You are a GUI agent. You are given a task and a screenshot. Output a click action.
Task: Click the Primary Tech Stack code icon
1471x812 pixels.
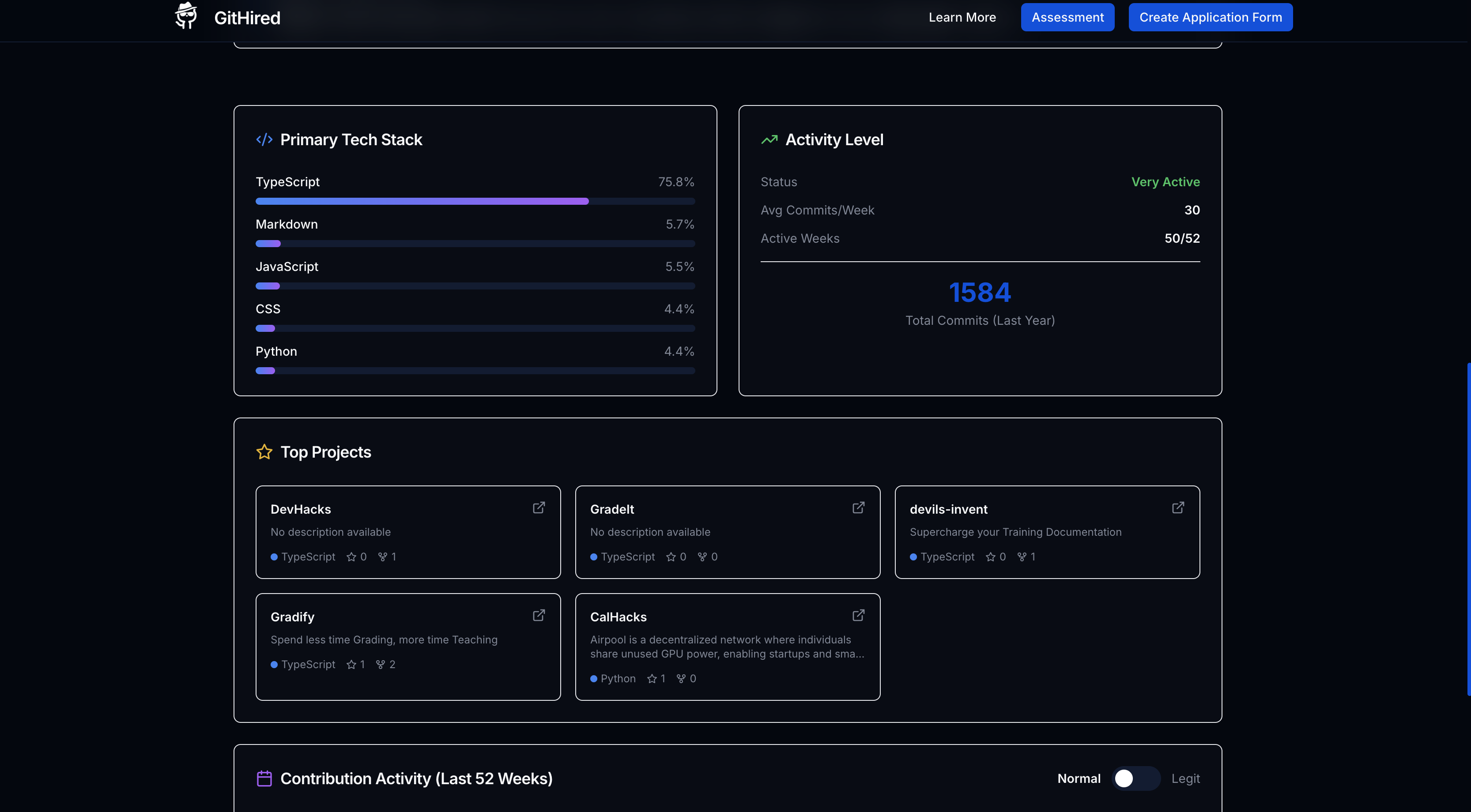click(x=264, y=140)
